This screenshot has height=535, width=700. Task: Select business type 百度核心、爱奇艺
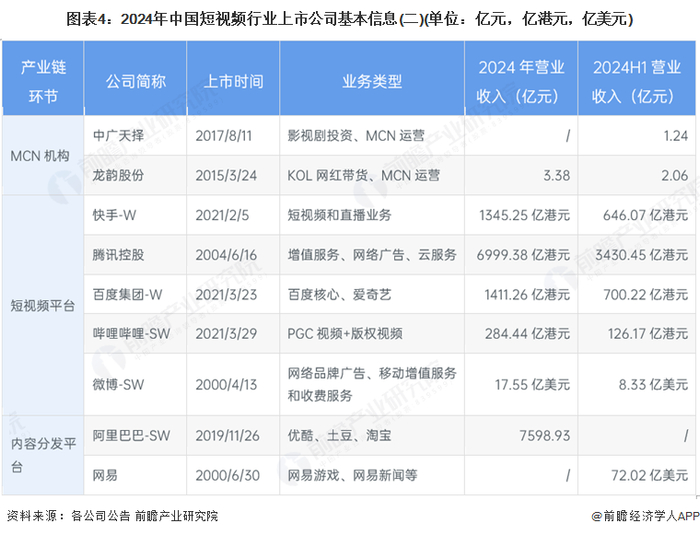(339, 294)
